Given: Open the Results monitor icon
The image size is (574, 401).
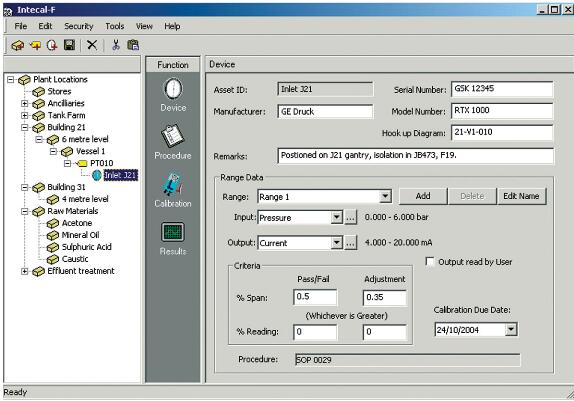Looking at the screenshot, I should coord(172,232).
